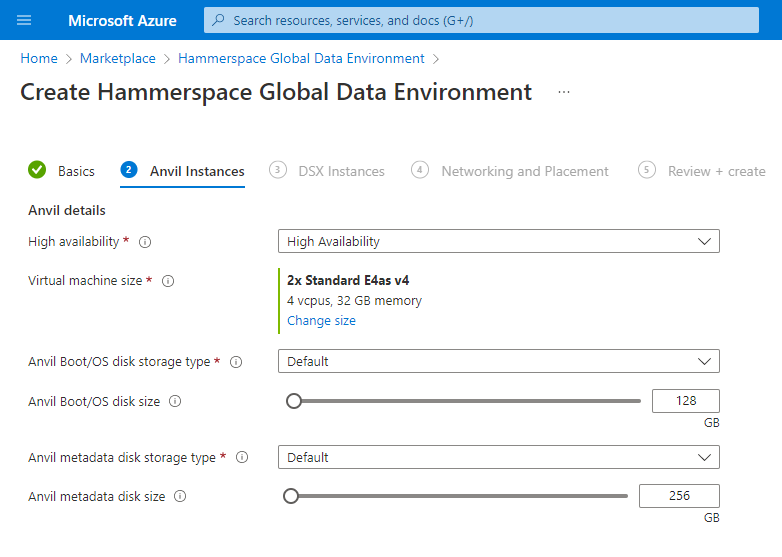The image size is (782, 557).
Task: Show info for Anvil metadata disk storage type
Action: click(242, 457)
